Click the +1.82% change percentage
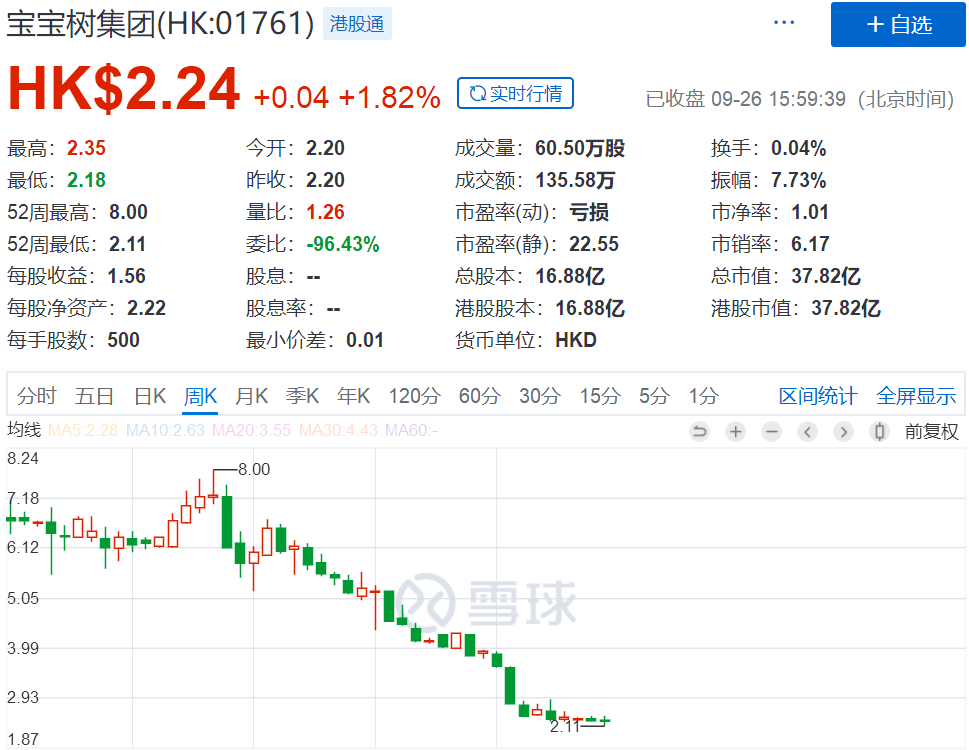The height and width of the screenshot is (750, 969). [389, 98]
